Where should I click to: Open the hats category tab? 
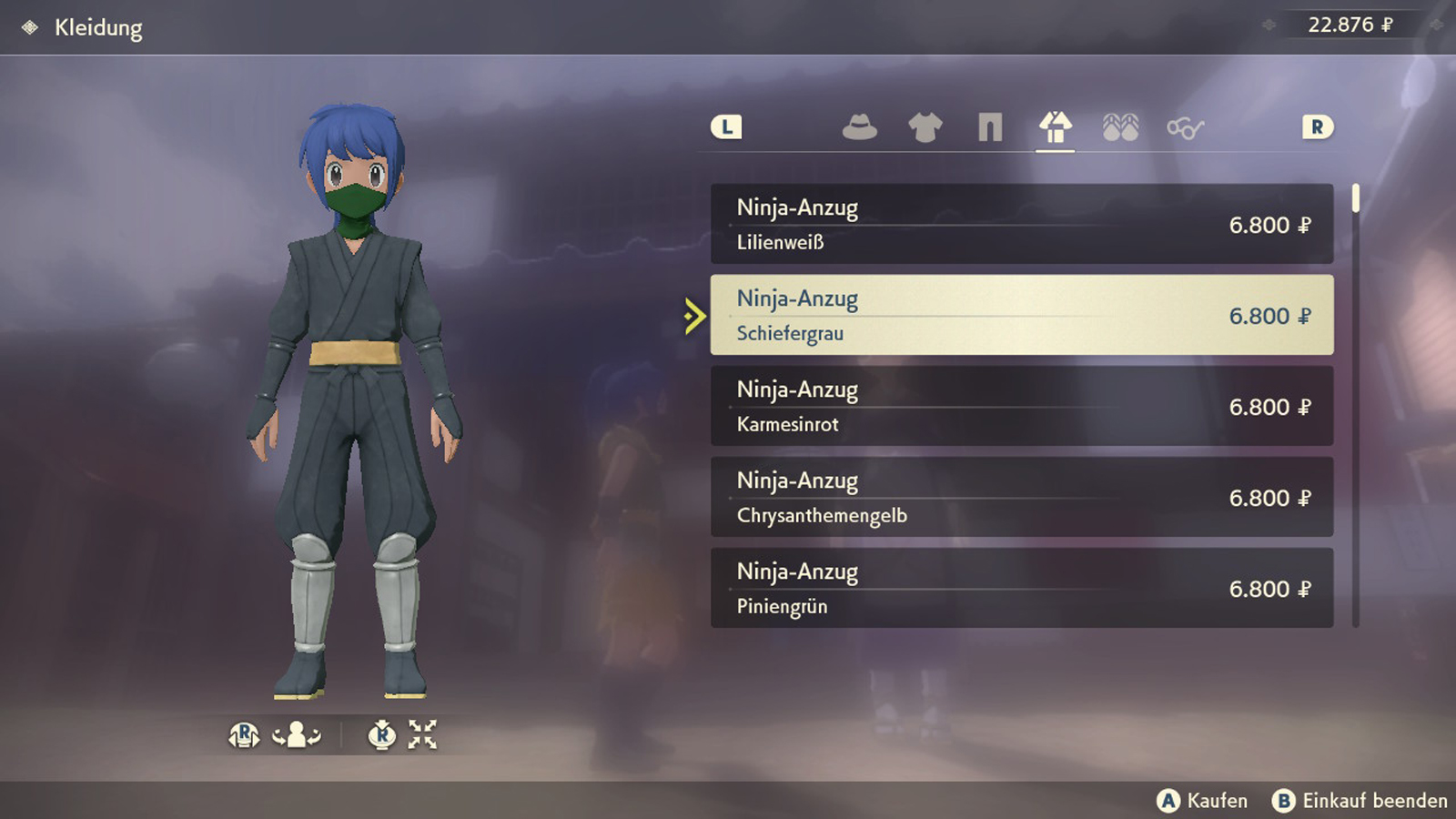pos(859,127)
